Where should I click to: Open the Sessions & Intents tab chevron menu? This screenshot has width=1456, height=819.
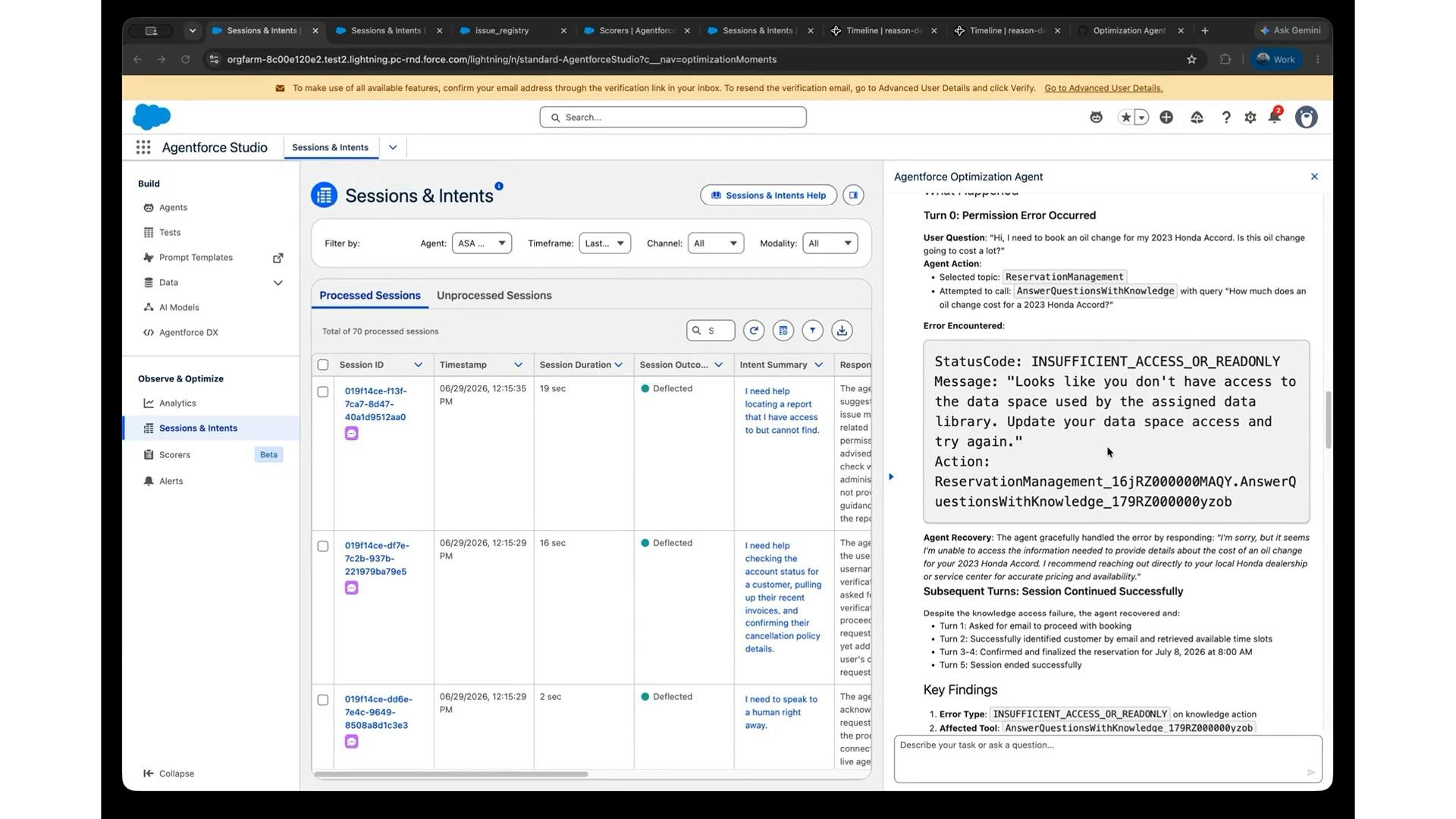click(393, 147)
